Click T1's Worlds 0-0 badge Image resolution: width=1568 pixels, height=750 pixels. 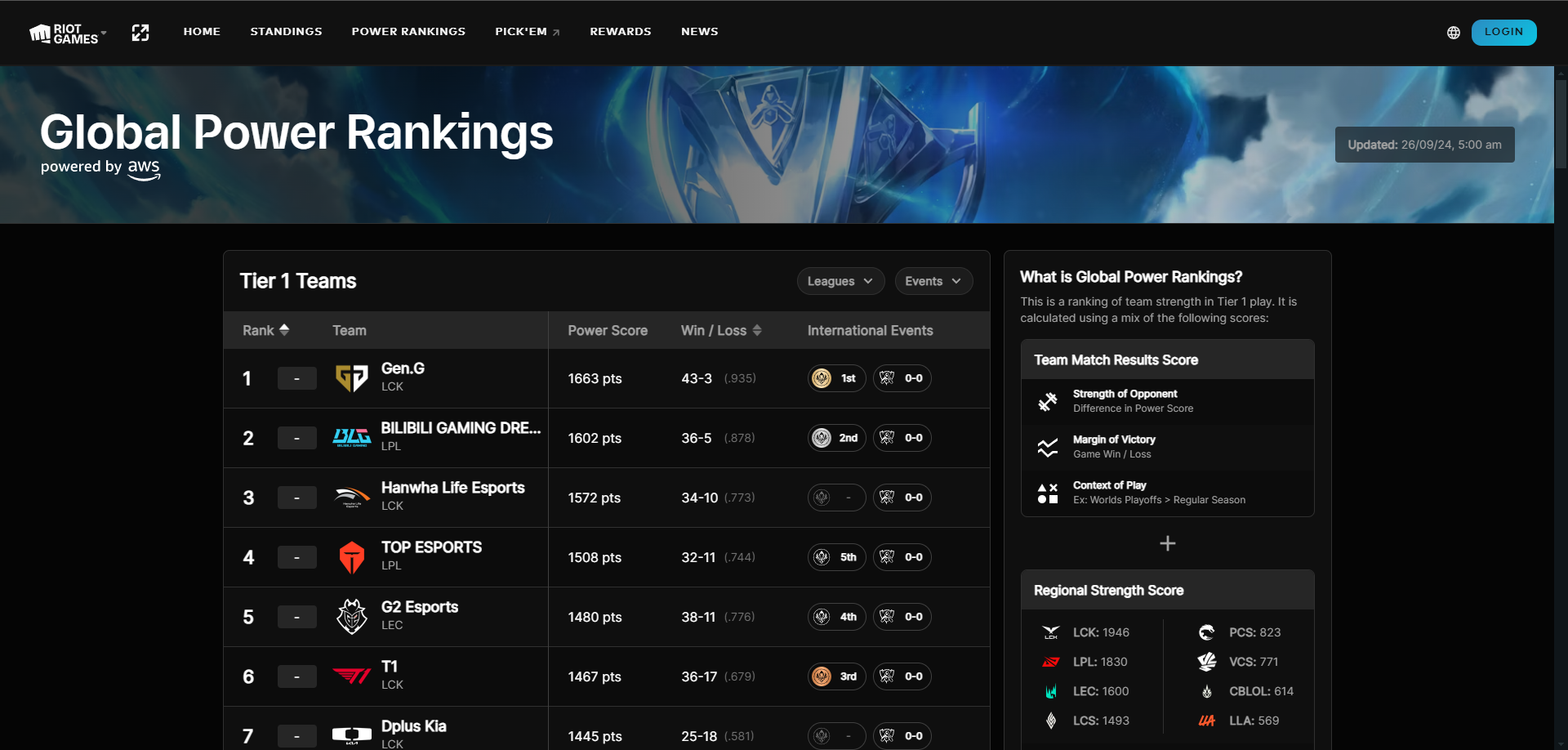point(902,676)
